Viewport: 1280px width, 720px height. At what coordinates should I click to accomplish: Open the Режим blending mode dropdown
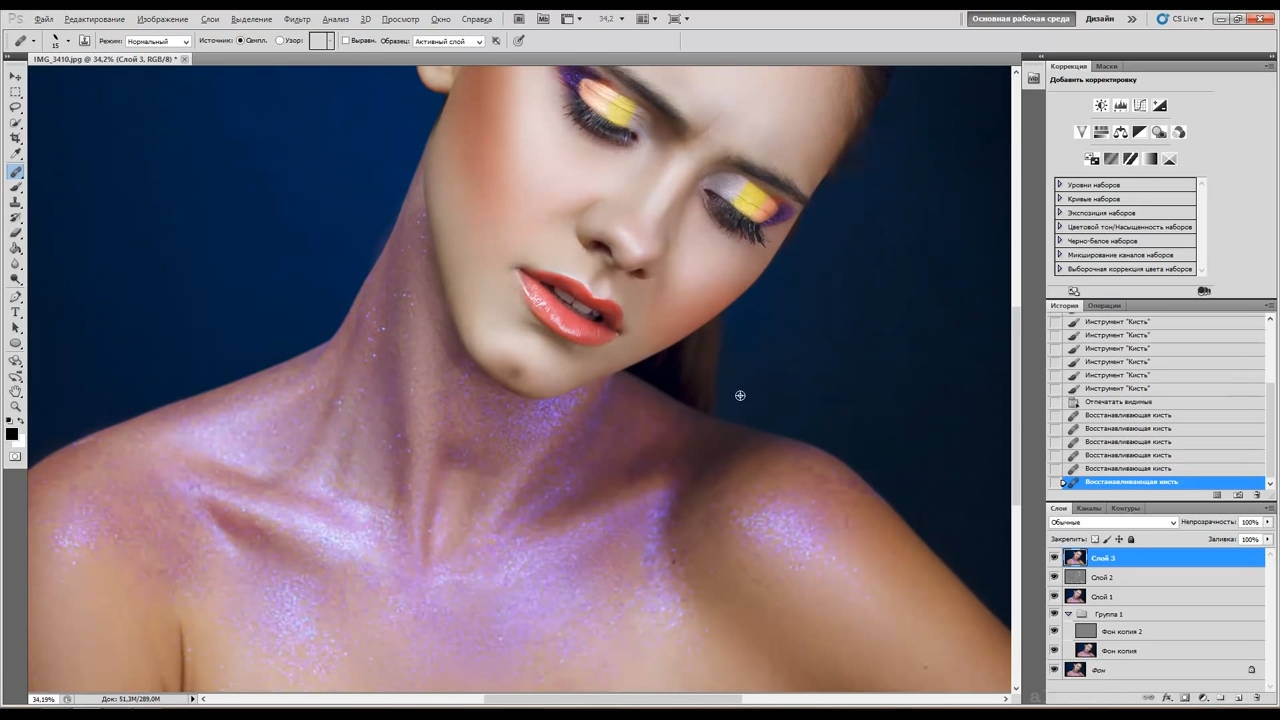[158, 41]
